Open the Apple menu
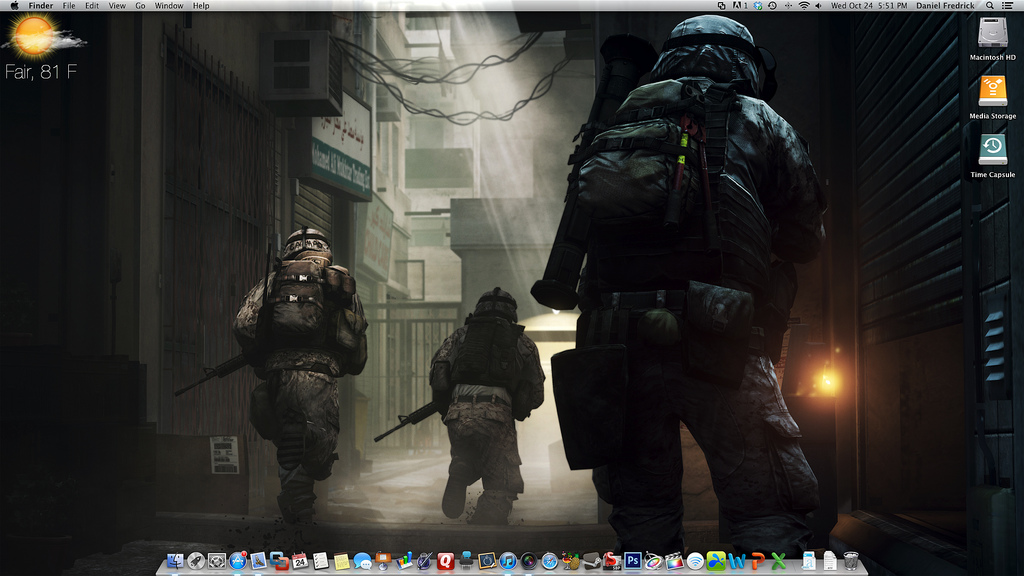1024x576 pixels. pos(14,5)
